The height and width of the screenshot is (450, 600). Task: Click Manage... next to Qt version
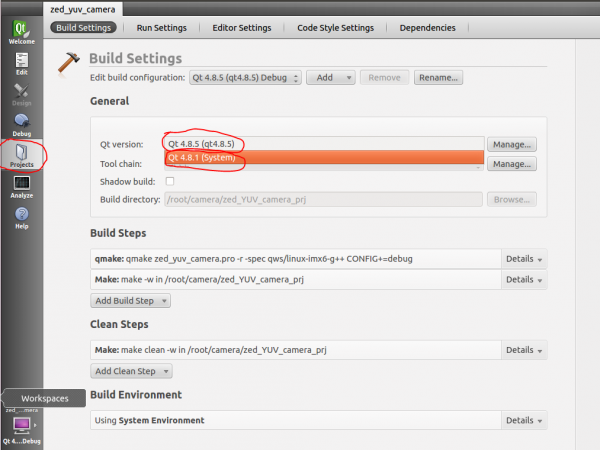tap(512, 145)
